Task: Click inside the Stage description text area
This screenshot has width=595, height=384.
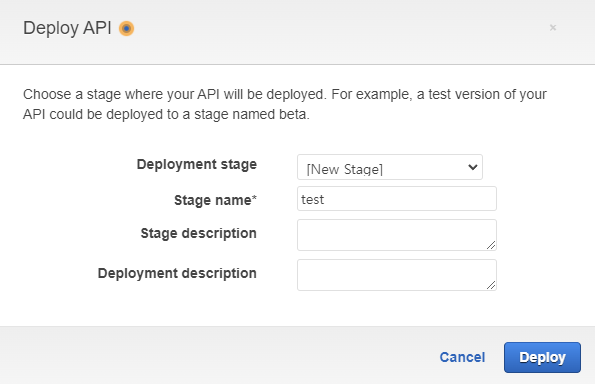Action: (397, 235)
